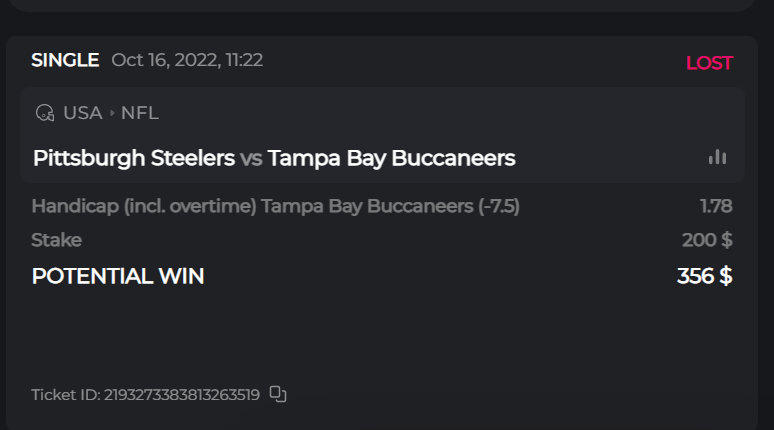Click the Stake label

(x=56, y=240)
